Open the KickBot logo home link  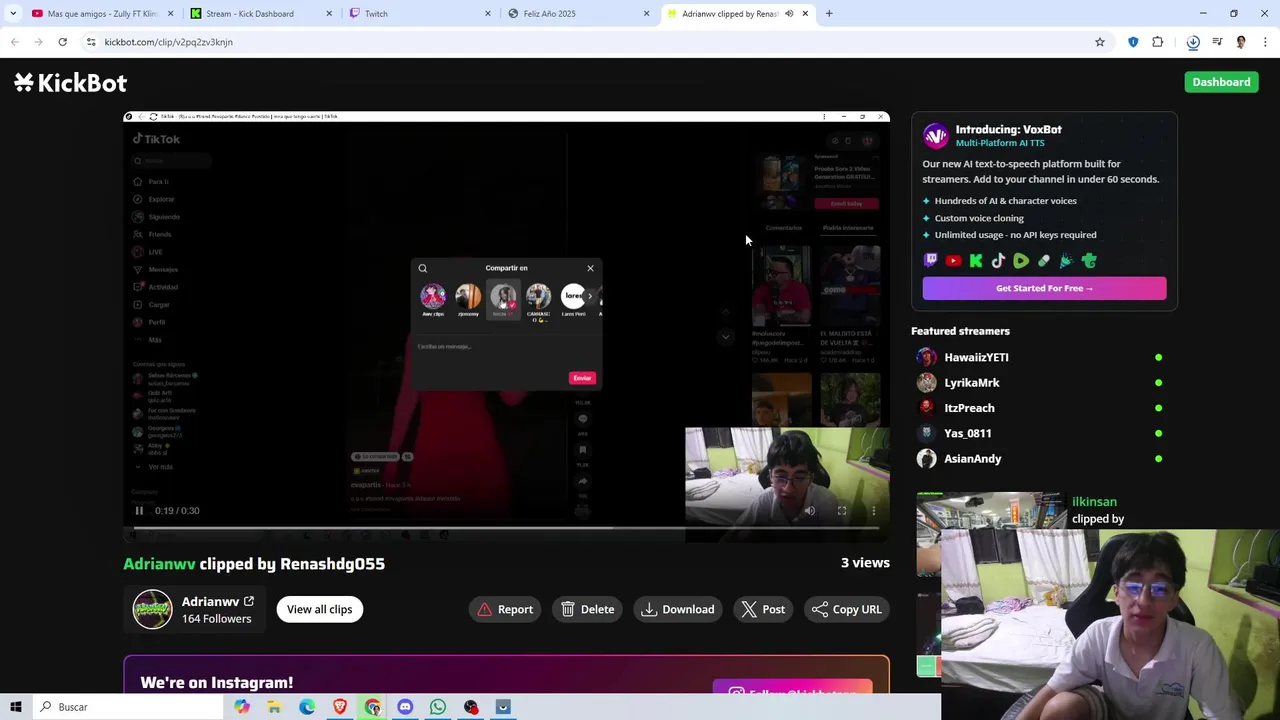[x=70, y=82]
